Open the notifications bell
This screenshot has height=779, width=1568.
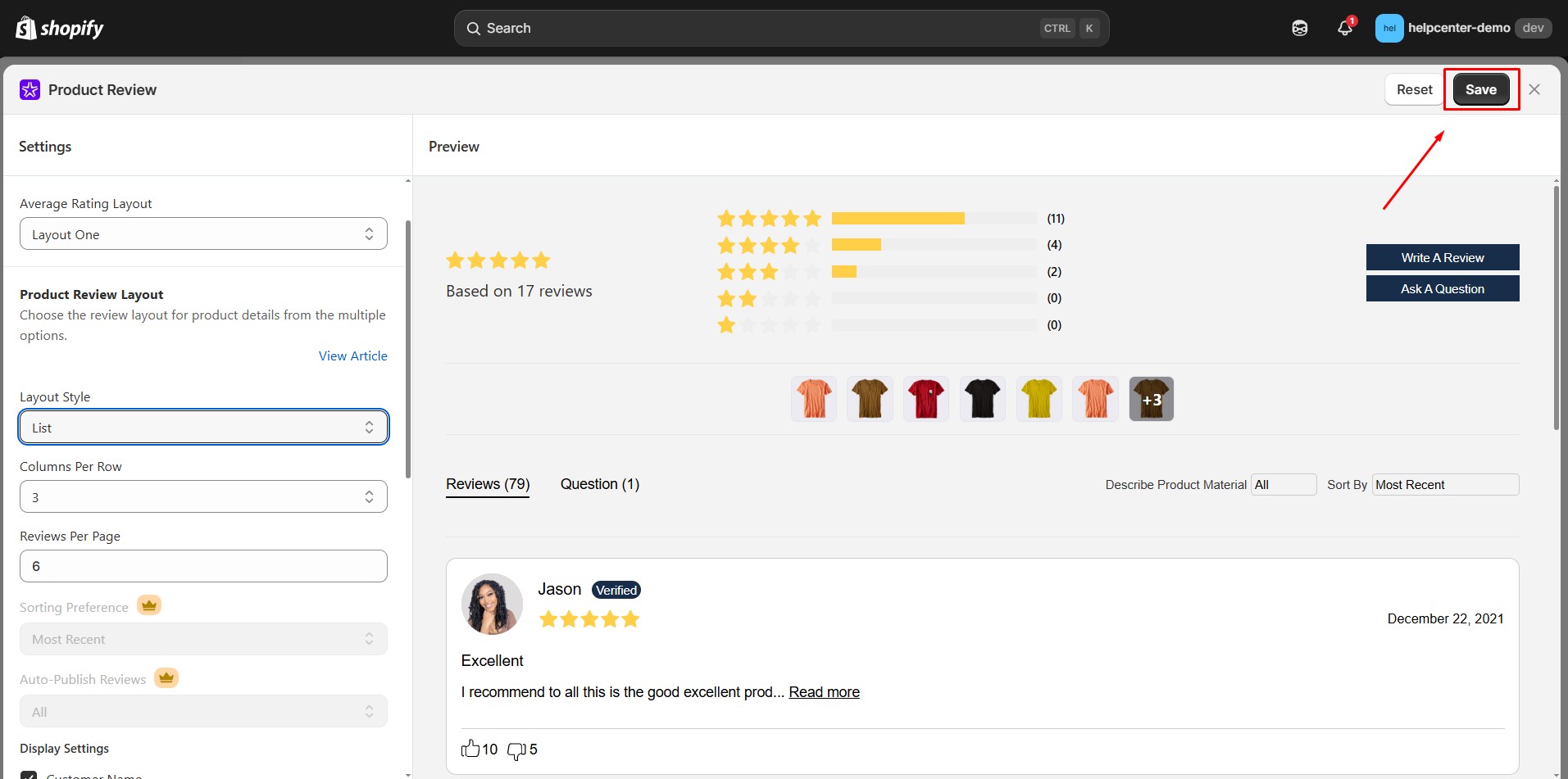pyautogui.click(x=1344, y=29)
